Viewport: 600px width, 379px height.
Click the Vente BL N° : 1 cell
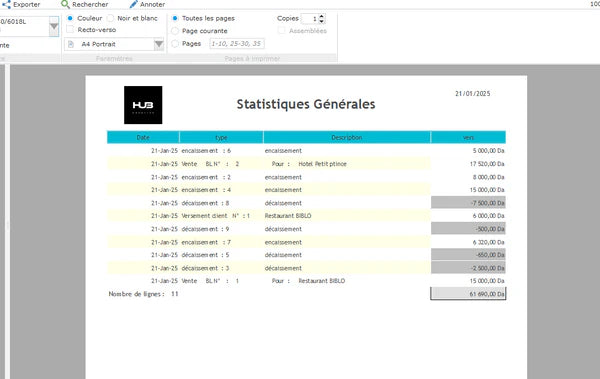click(x=210, y=281)
